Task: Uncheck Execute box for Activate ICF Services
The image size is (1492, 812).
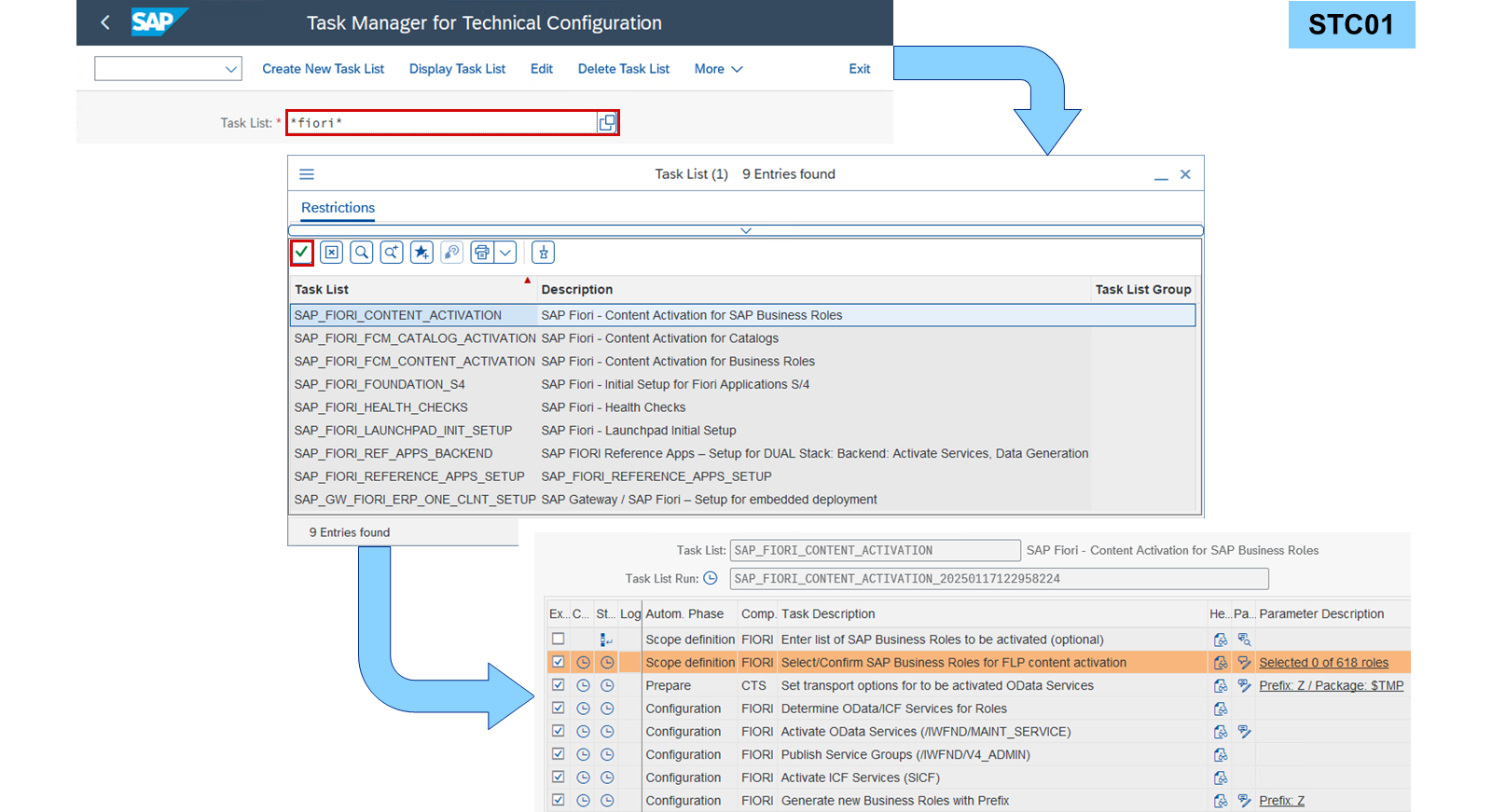Action: 558,777
